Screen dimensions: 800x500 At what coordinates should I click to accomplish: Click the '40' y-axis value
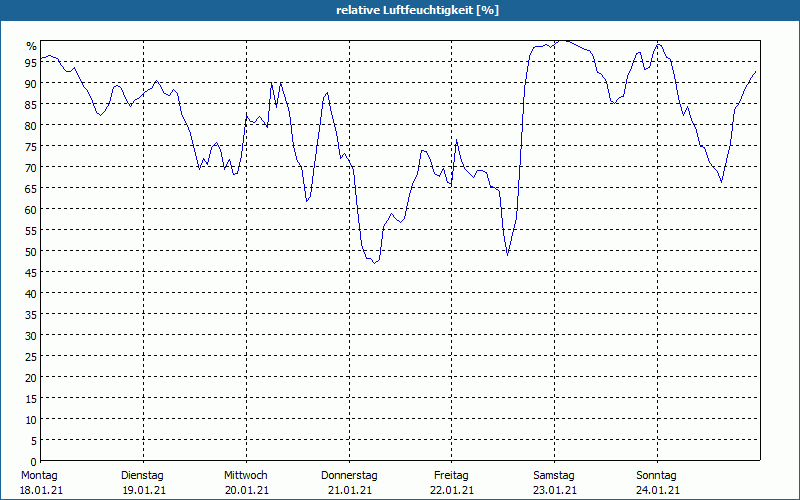coord(31,294)
